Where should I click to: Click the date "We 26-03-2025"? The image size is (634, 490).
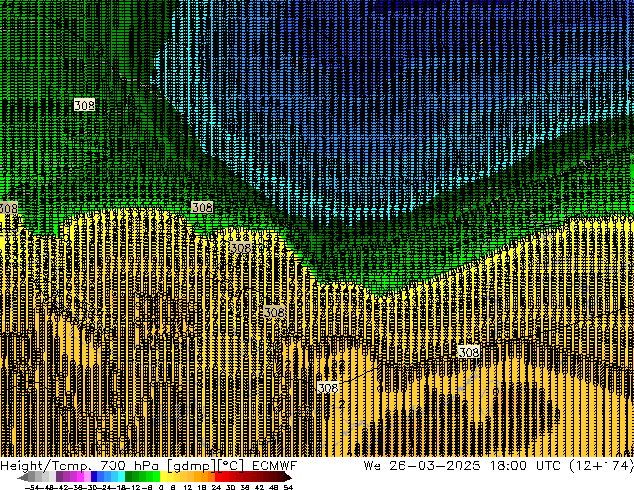coord(422,466)
